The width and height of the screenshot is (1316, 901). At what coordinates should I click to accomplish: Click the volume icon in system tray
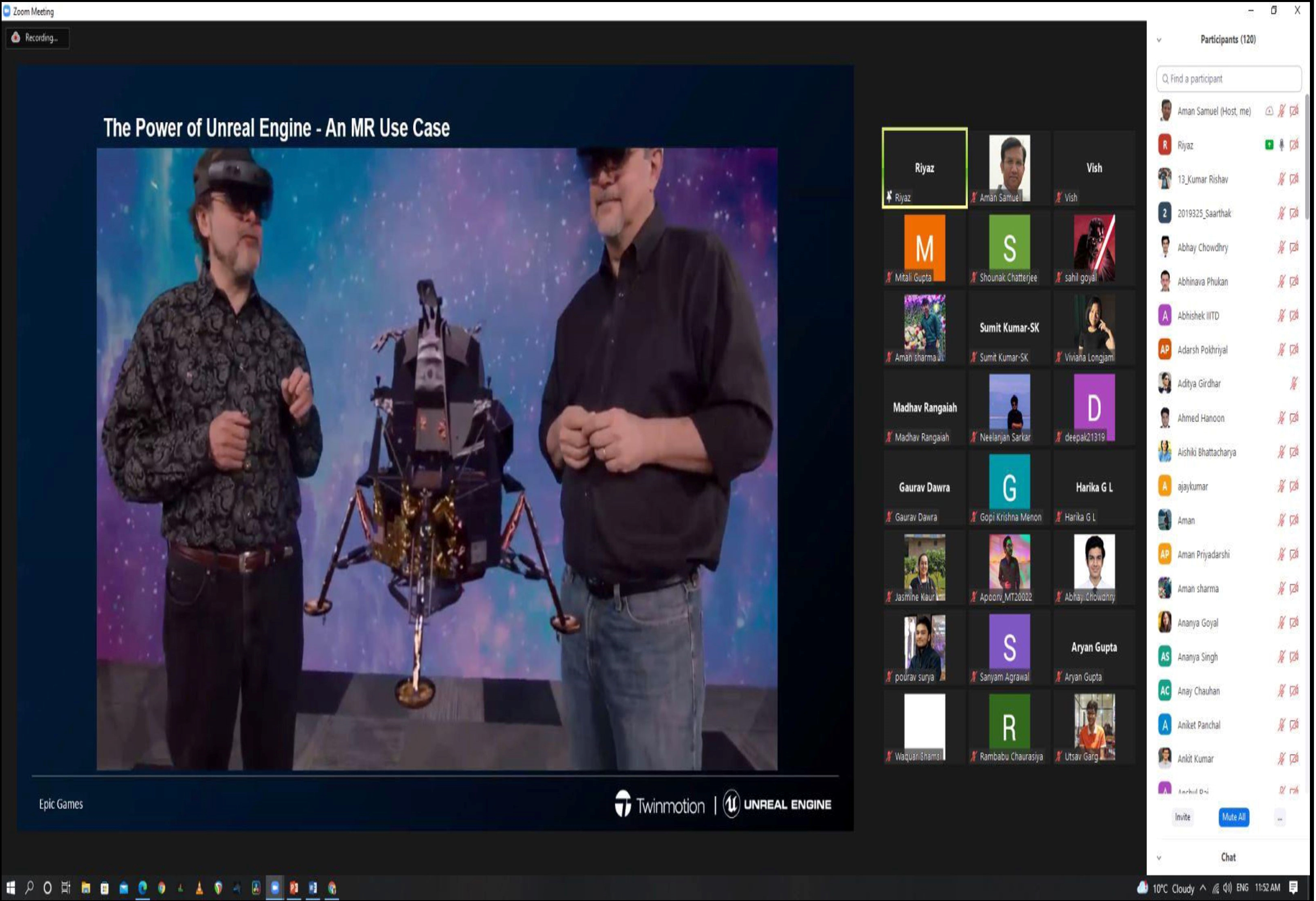tap(1227, 888)
